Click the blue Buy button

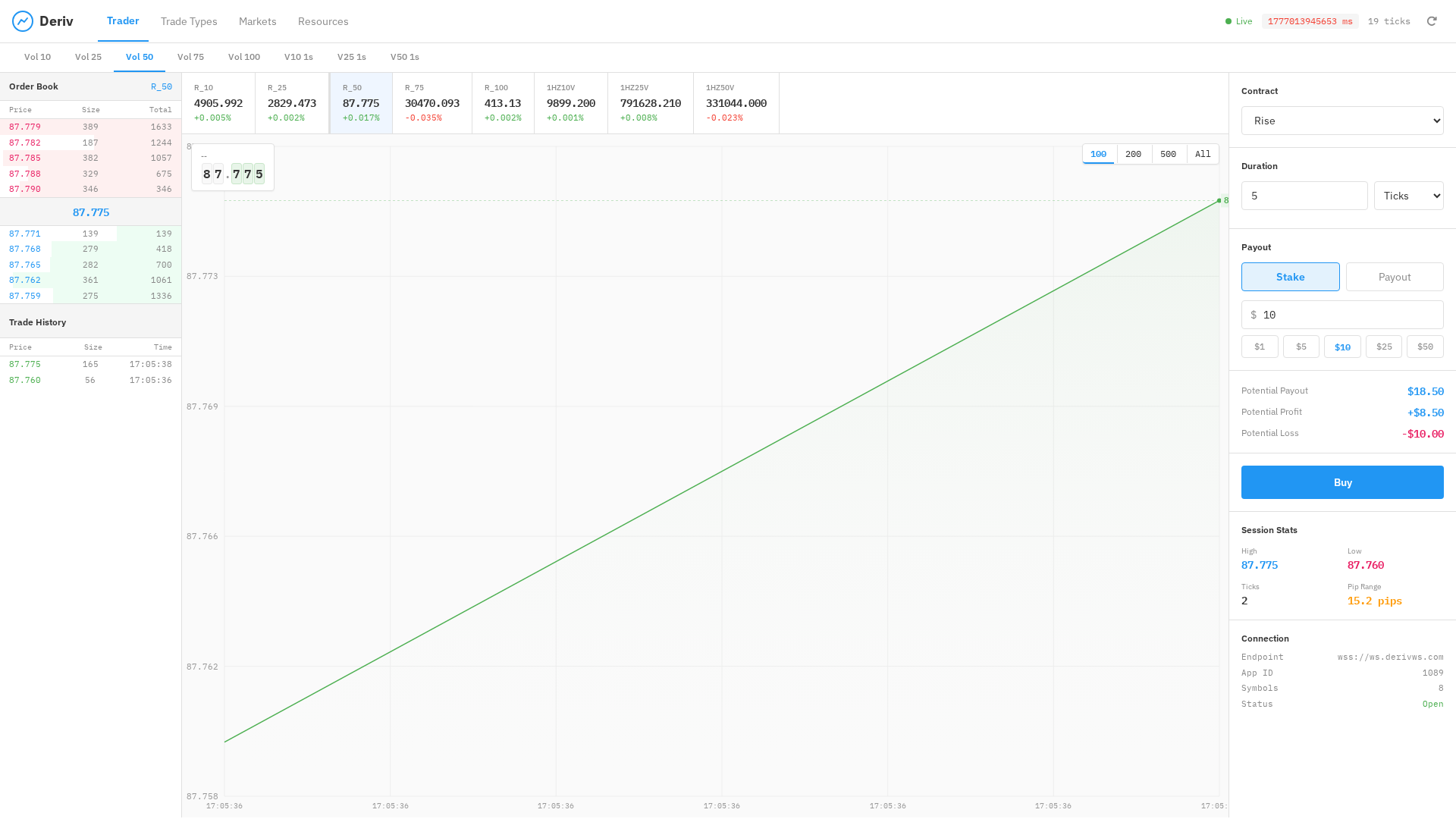(1342, 482)
